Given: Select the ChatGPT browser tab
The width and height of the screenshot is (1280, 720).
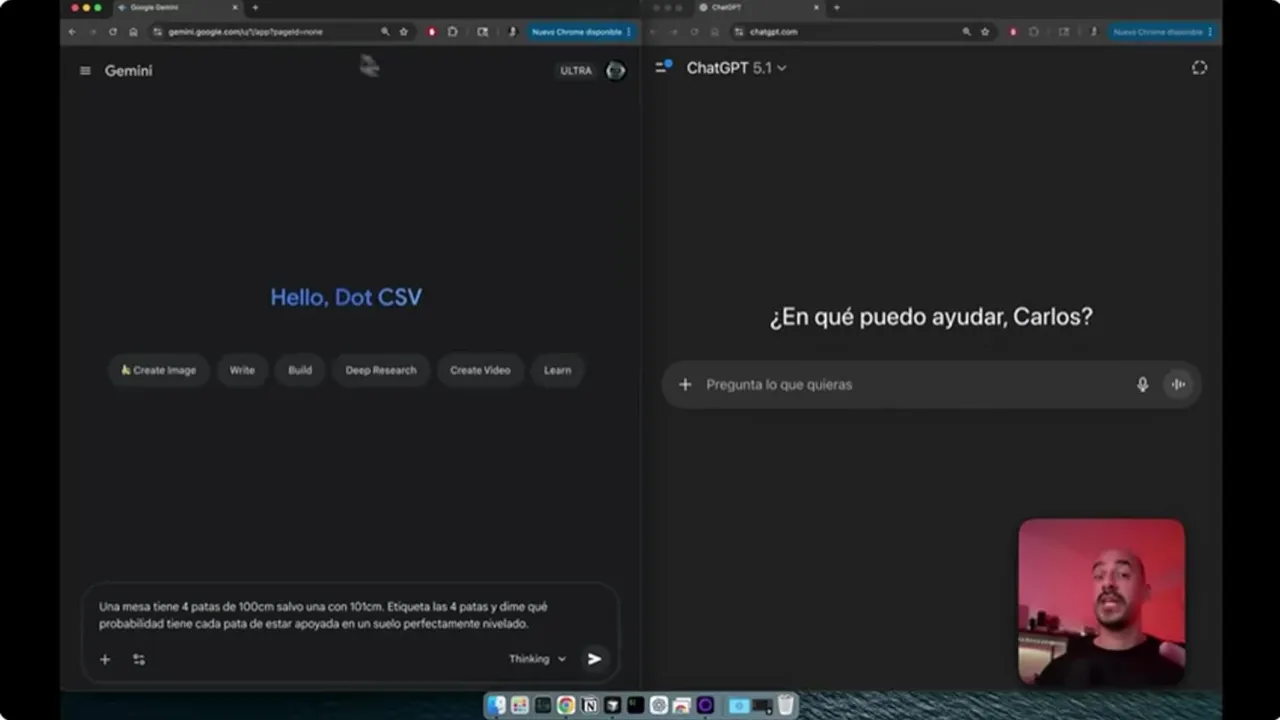Looking at the screenshot, I should click(758, 7).
